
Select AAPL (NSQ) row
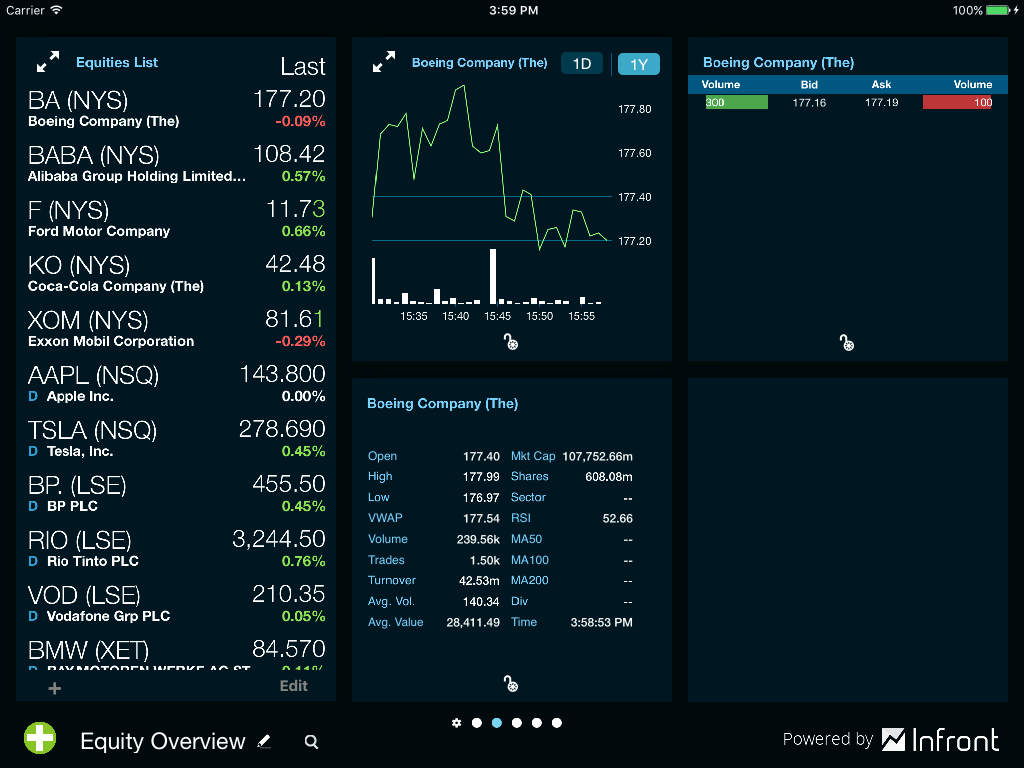[176, 383]
